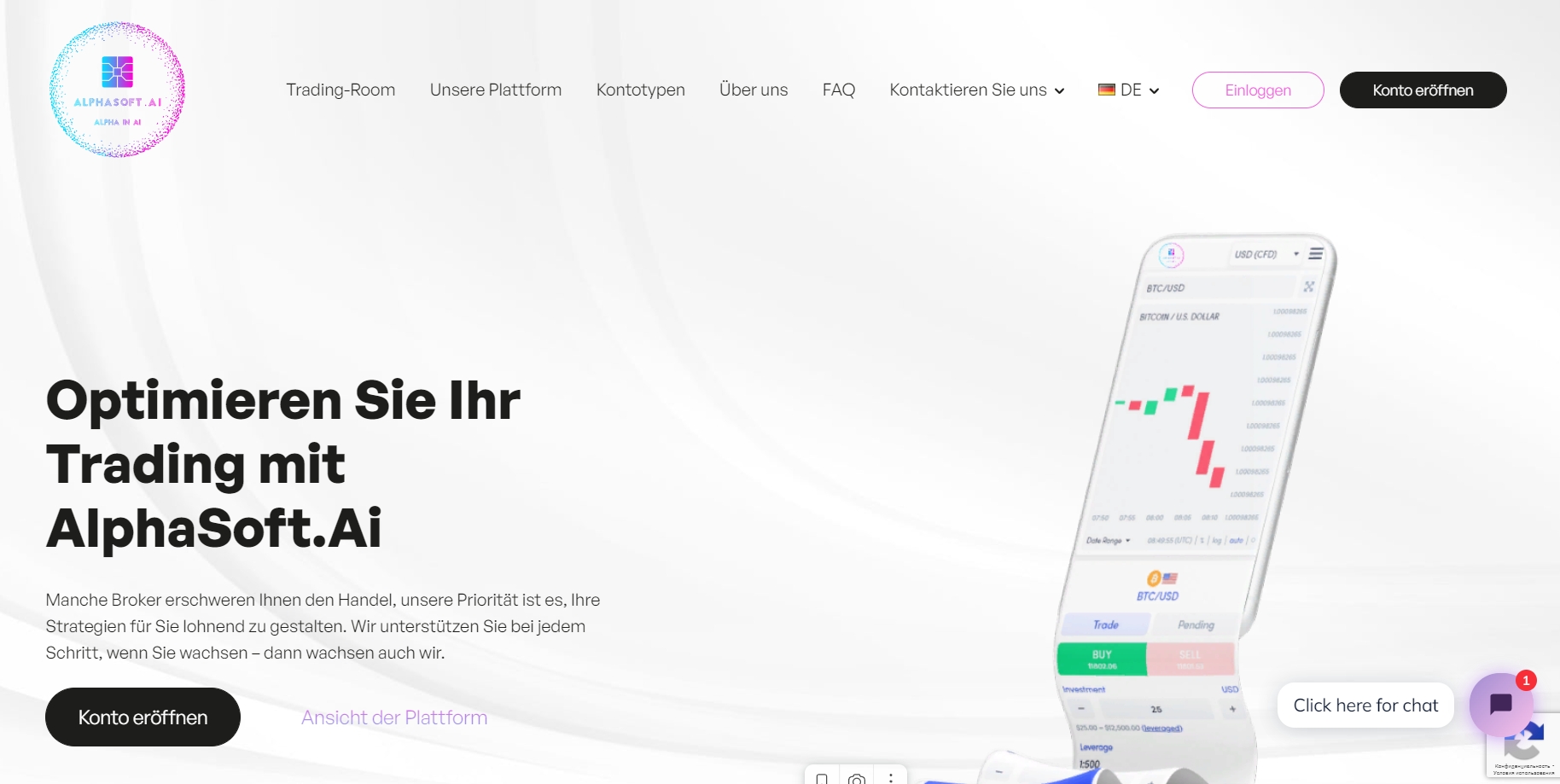The height and width of the screenshot is (784, 1560).
Task: Click the device icon in bottom toolbar
Action: pyautogui.click(x=822, y=778)
